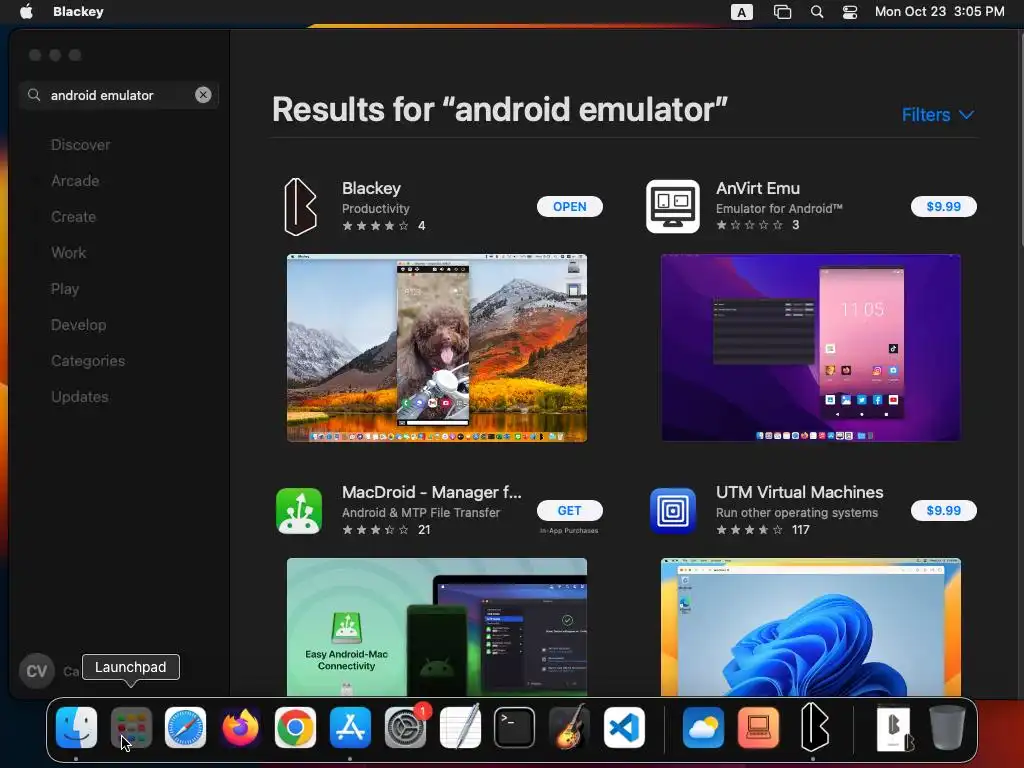Screen dimensions: 1024x768
Task: Click the Blackey app title
Action: [x=371, y=188]
